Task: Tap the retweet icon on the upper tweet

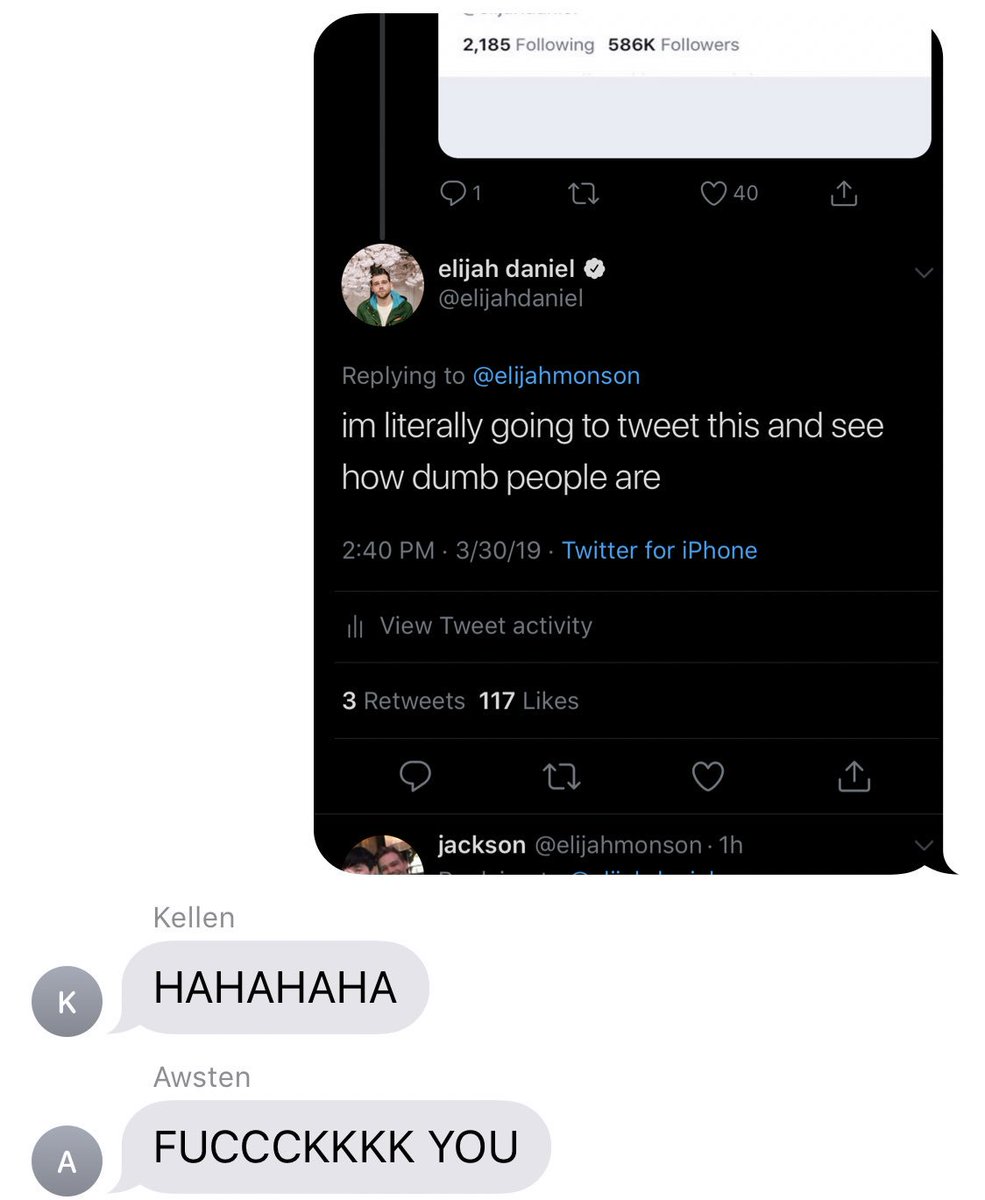Action: coord(583,194)
